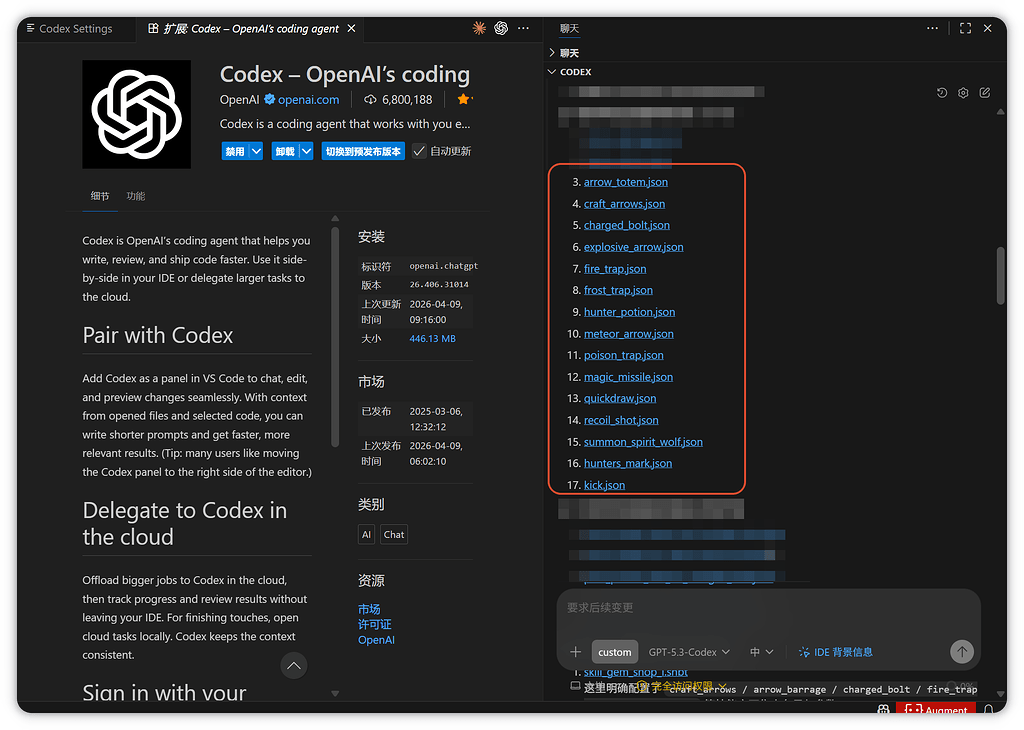Toggle IDE 背景信息 context
This screenshot has height=730, width=1024.
coord(835,652)
